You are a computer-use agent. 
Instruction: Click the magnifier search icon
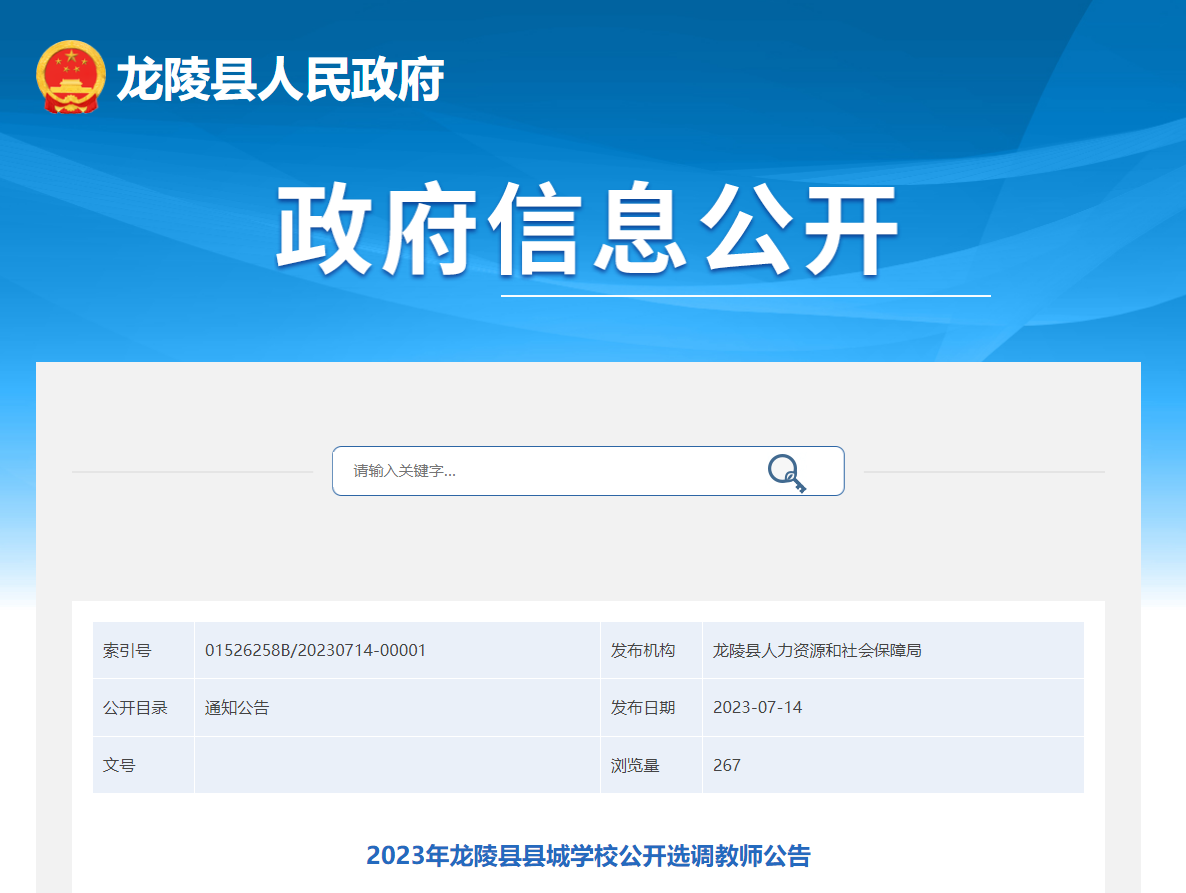787,473
